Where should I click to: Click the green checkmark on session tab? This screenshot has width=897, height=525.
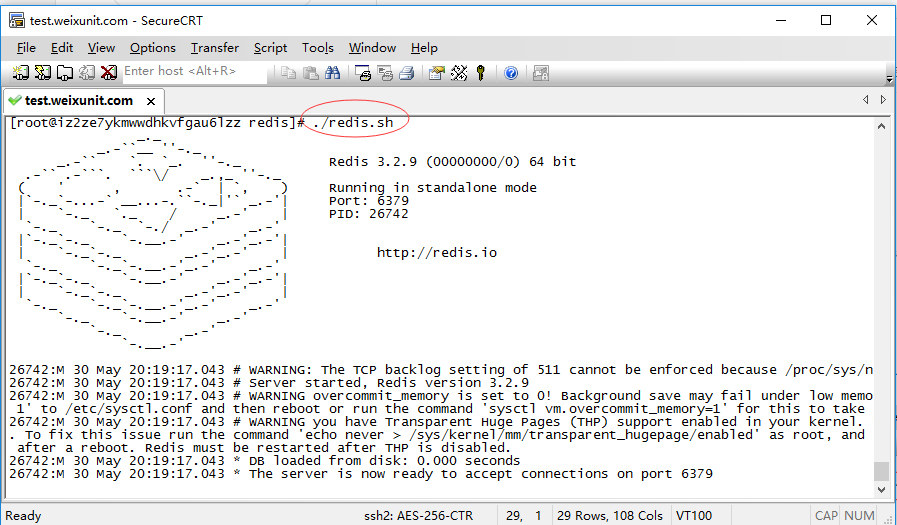15,101
